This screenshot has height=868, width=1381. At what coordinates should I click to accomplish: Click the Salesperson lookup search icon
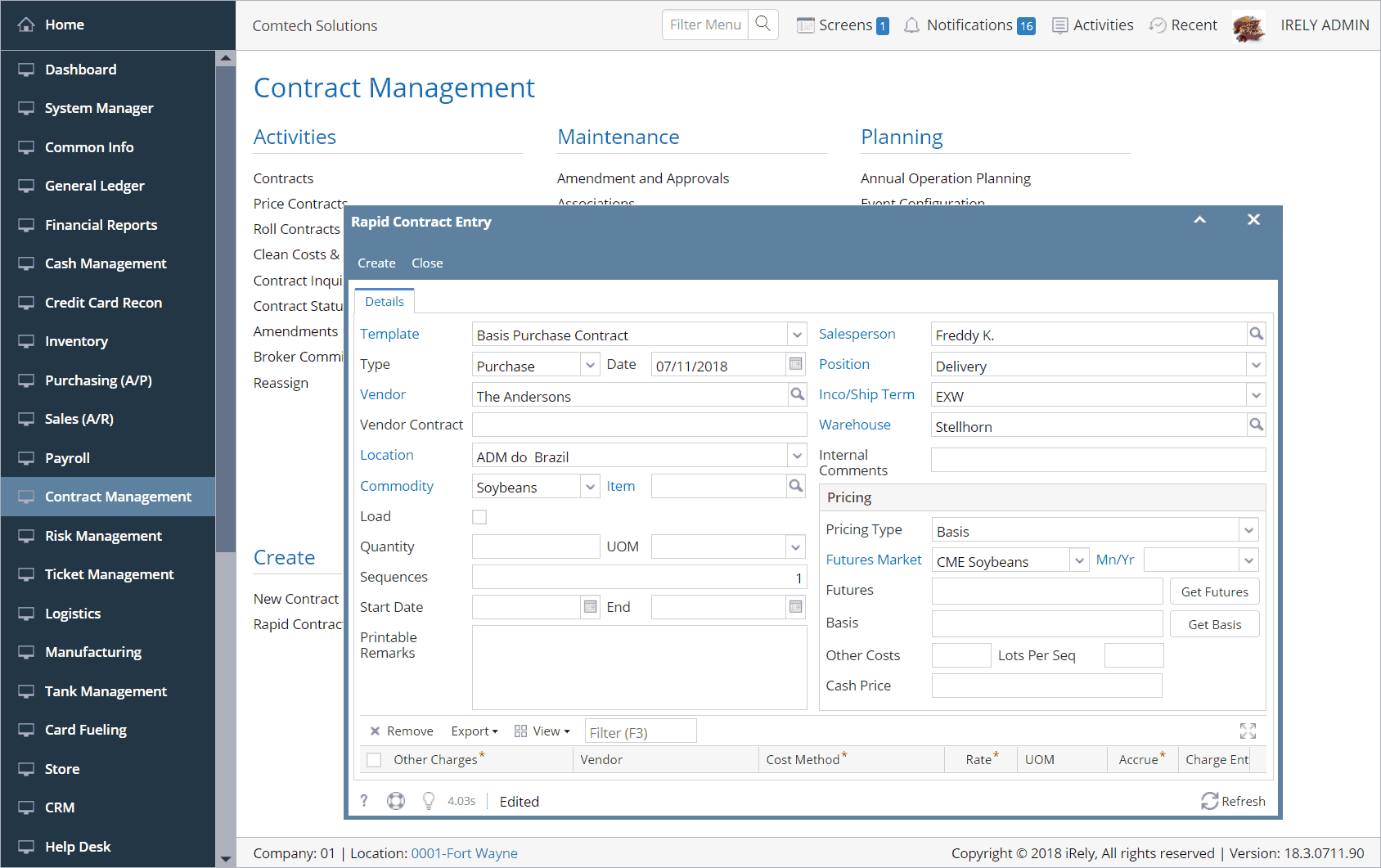[x=1256, y=334]
